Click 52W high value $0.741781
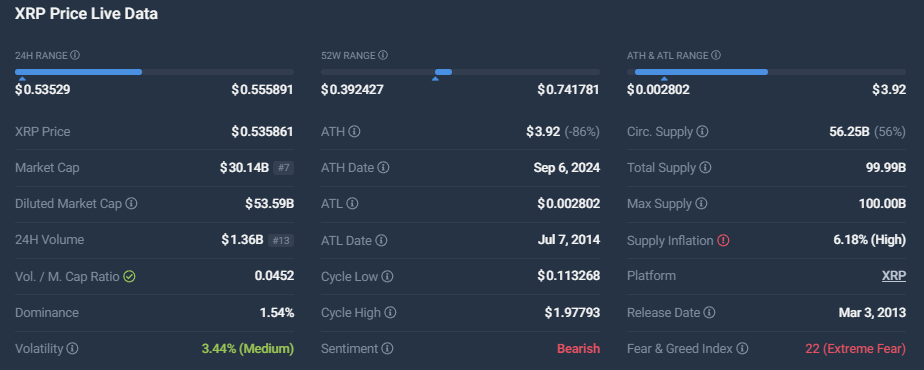 tap(569, 90)
